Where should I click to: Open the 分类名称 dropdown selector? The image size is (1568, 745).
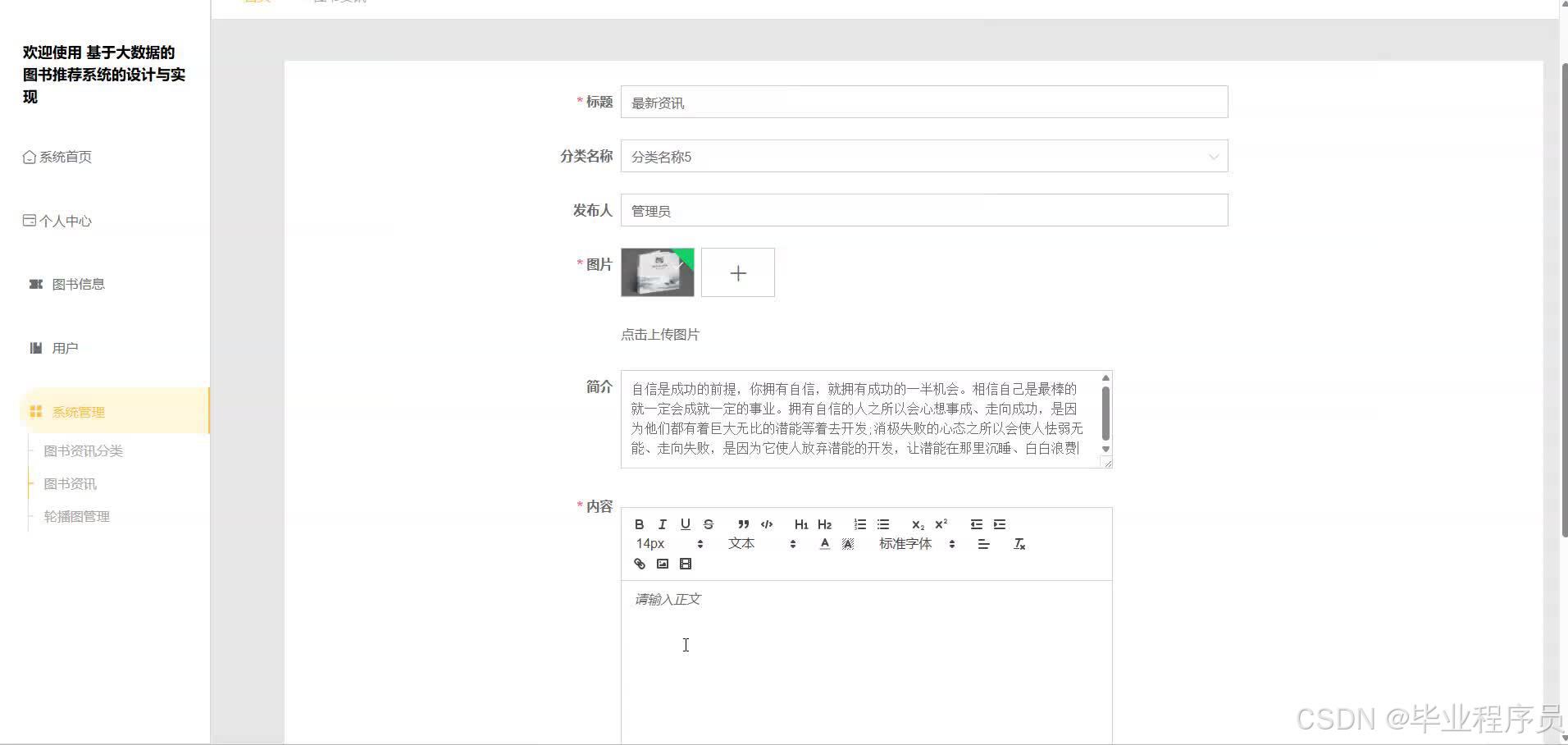point(923,156)
